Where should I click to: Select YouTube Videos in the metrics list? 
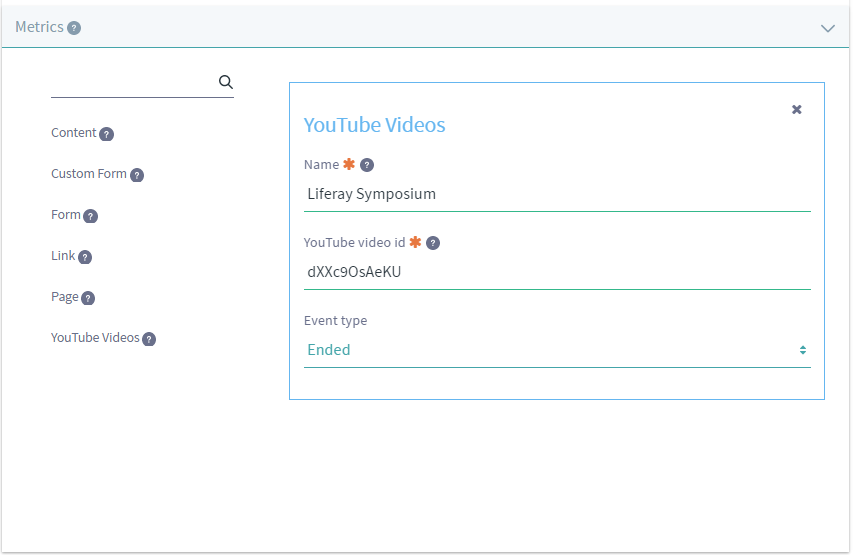(95, 338)
